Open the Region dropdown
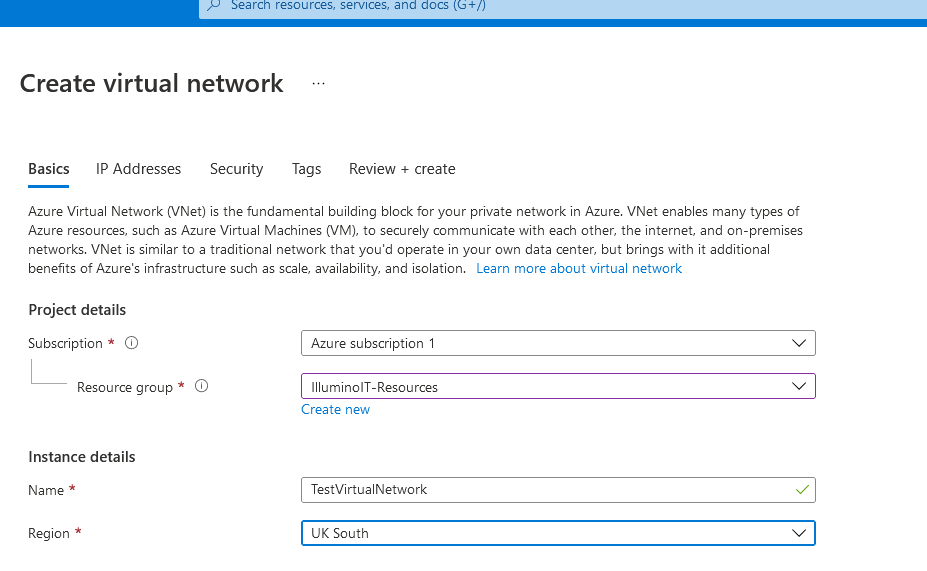Viewport: 927px width, 571px height. point(558,533)
